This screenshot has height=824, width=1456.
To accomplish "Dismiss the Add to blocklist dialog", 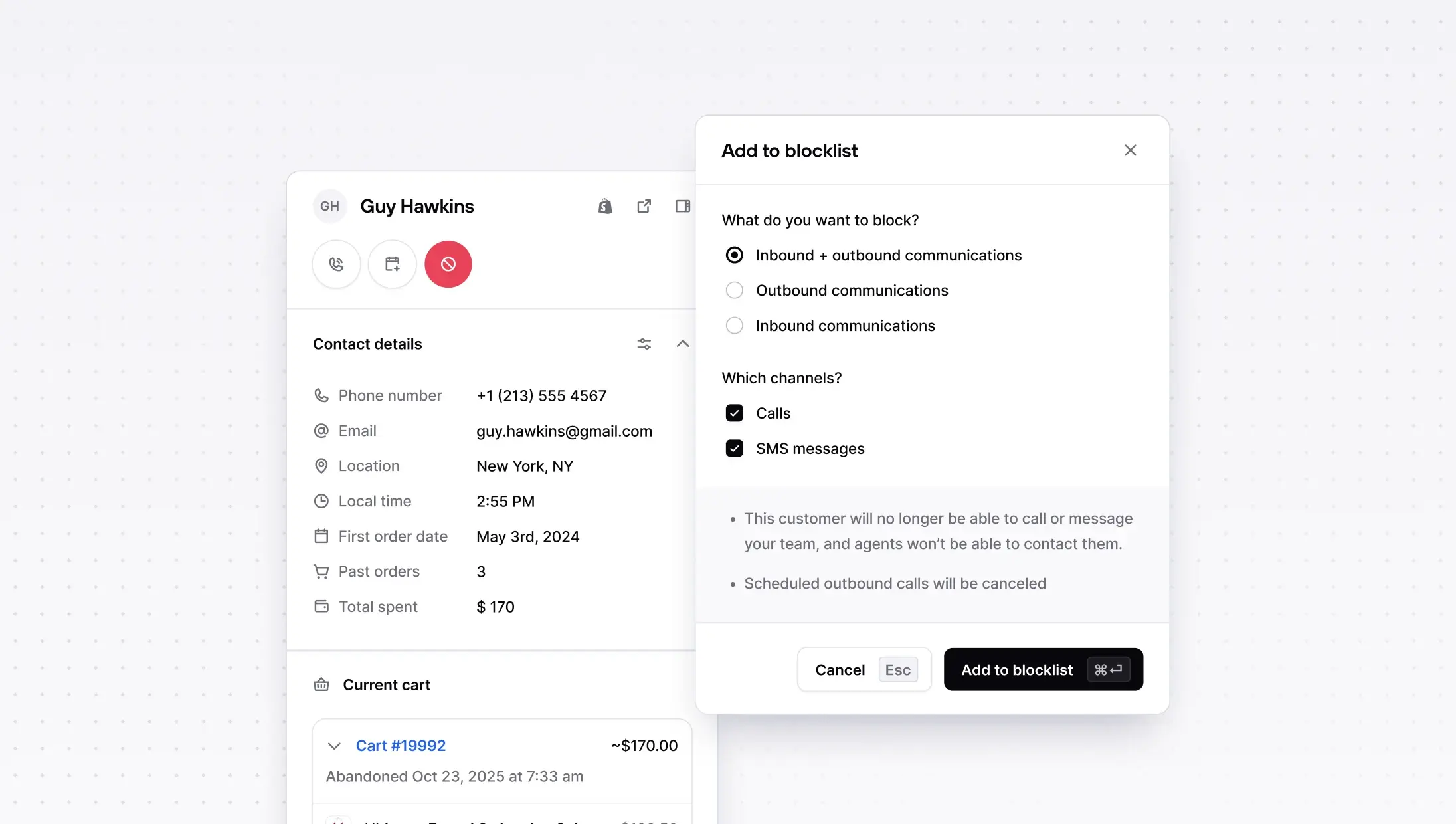I will [x=1130, y=150].
